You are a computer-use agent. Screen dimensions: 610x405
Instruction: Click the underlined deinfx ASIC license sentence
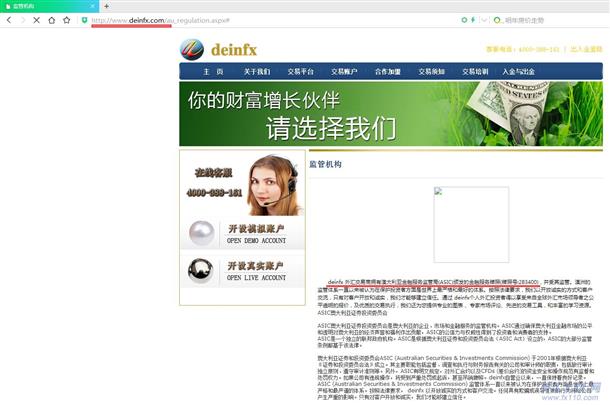[x=433, y=282]
